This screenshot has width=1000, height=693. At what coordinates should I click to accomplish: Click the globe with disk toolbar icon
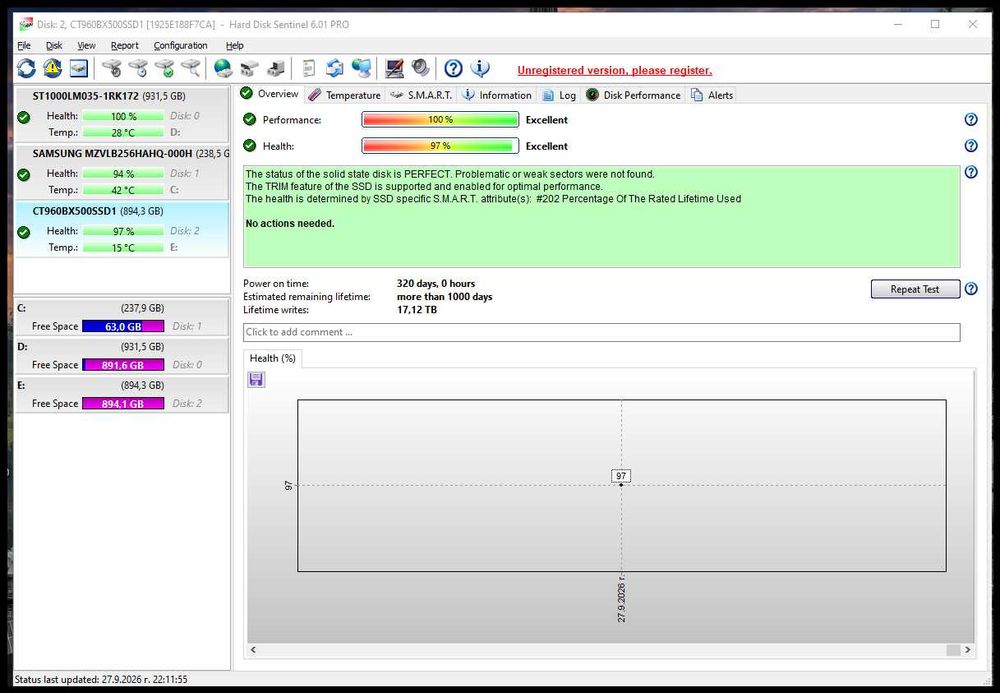[223, 68]
